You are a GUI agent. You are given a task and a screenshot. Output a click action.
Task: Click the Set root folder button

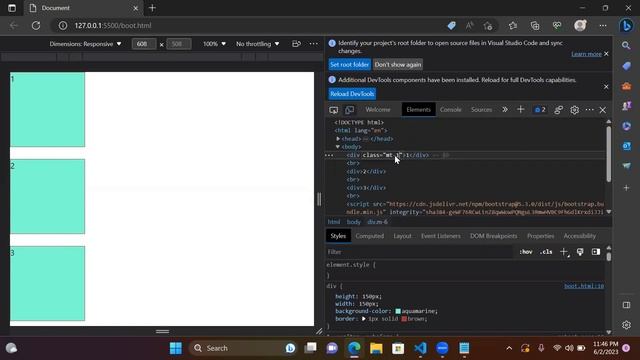349,64
